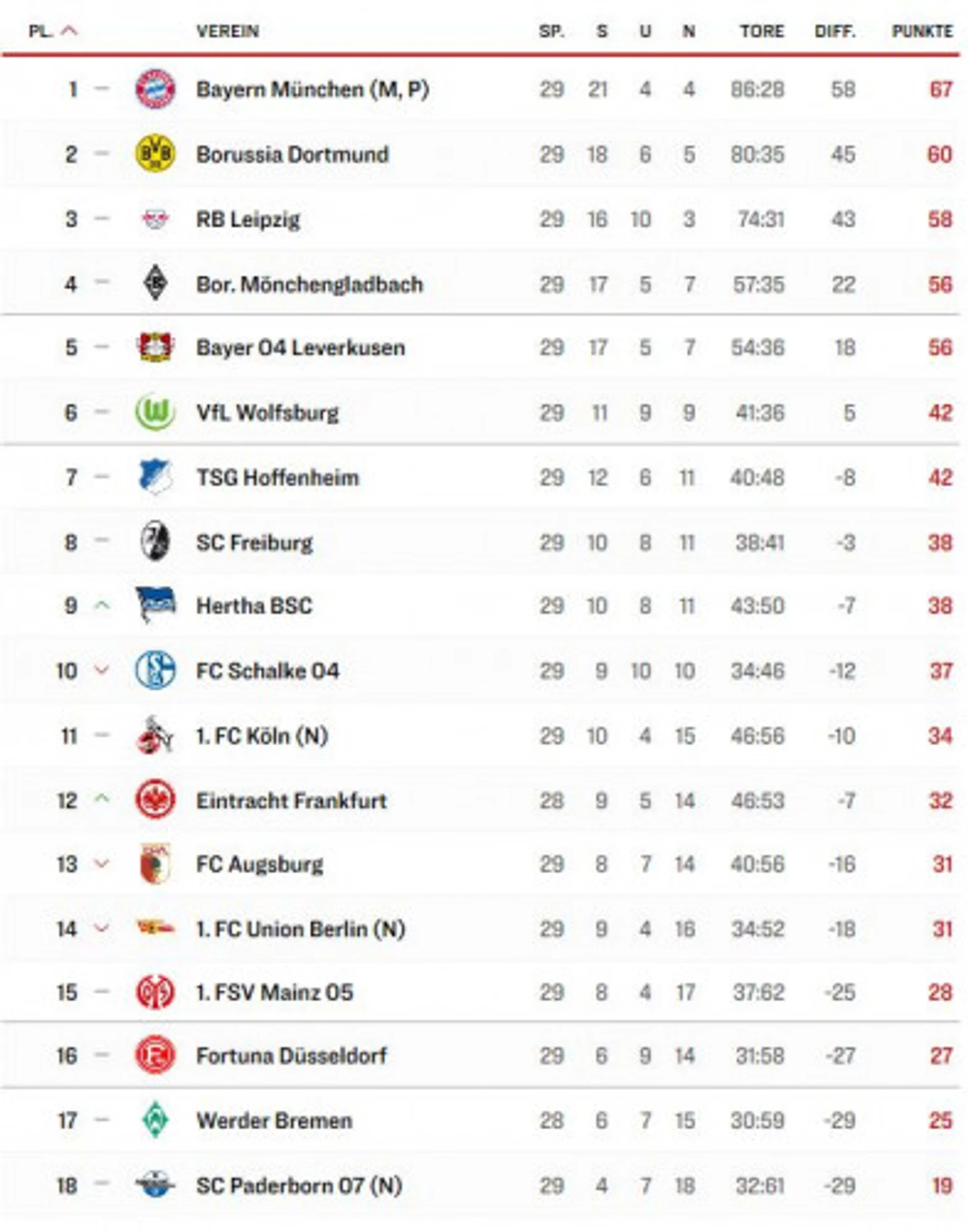Viewport: 968px width, 1232px height.
Task: Sort table by PL. column arrow
Action: click(70, 31)
